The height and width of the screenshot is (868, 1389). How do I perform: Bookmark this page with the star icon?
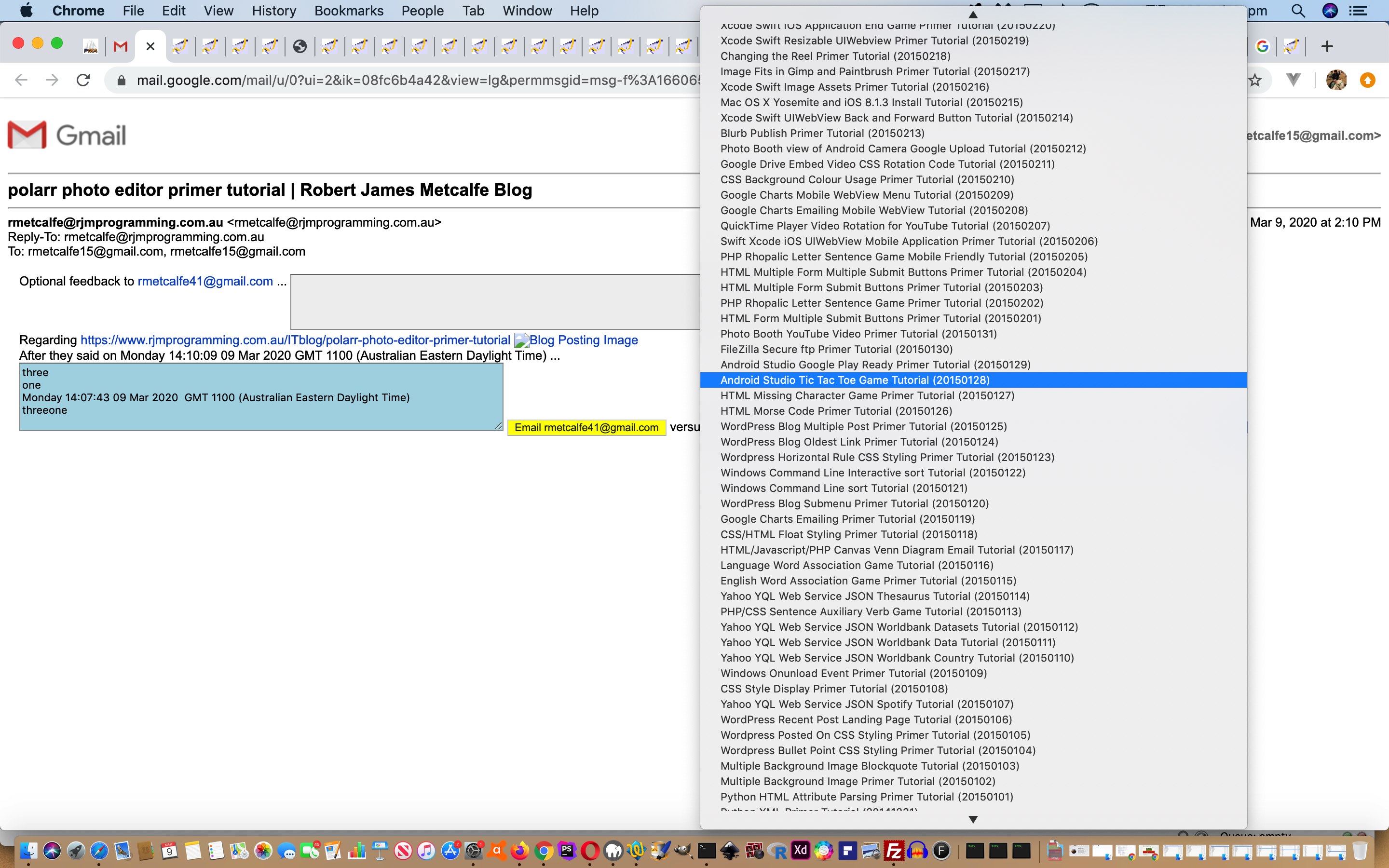point(1255,80)
